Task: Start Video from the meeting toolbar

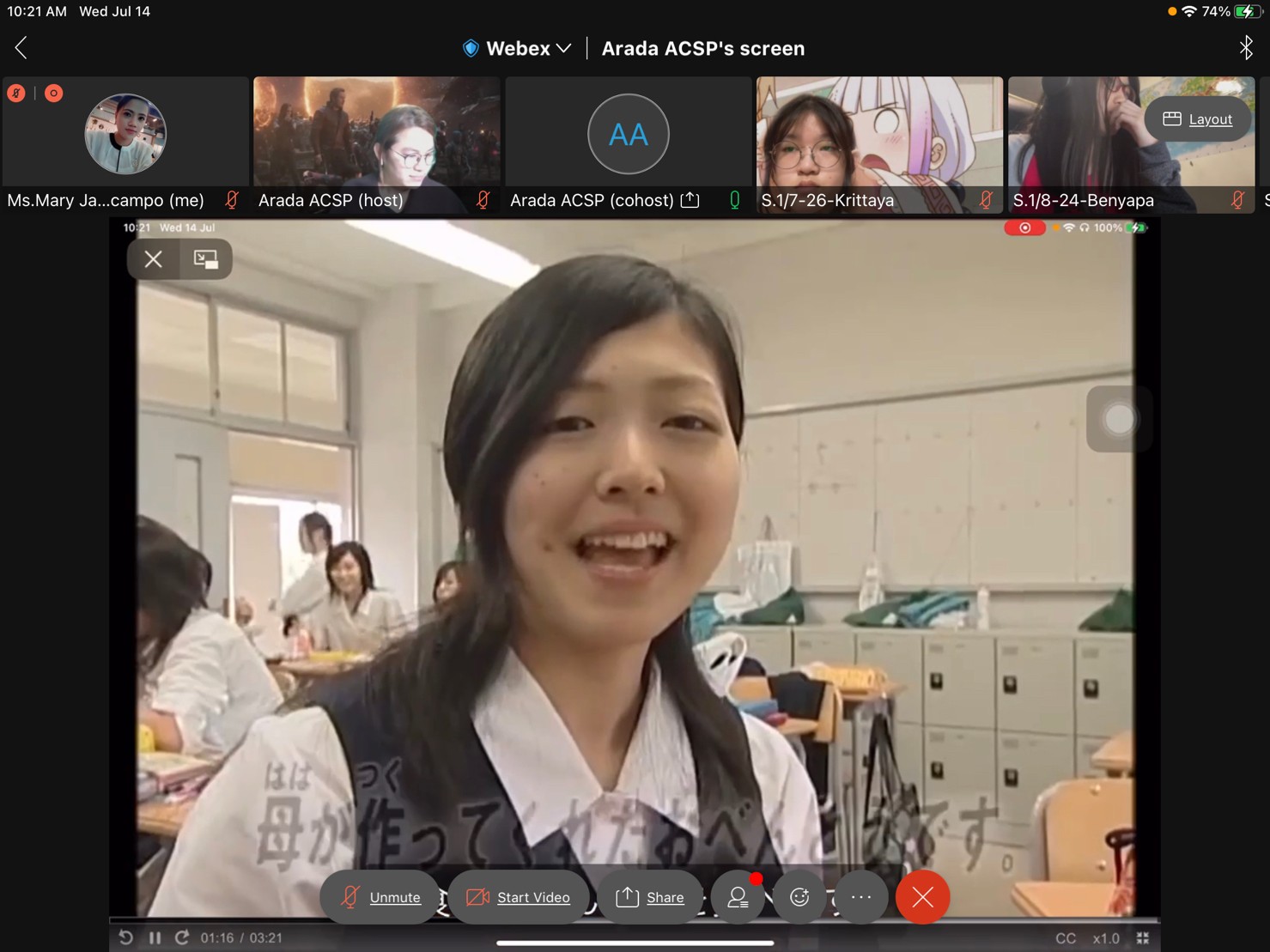Action: 519,897
